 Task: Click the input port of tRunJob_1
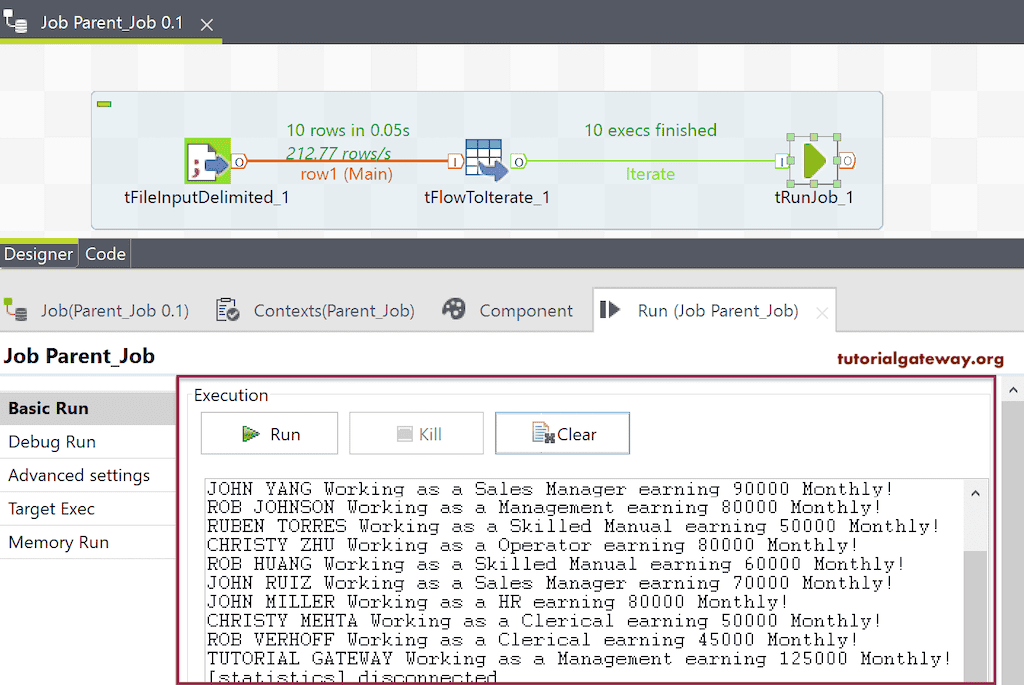click(783, 160)
